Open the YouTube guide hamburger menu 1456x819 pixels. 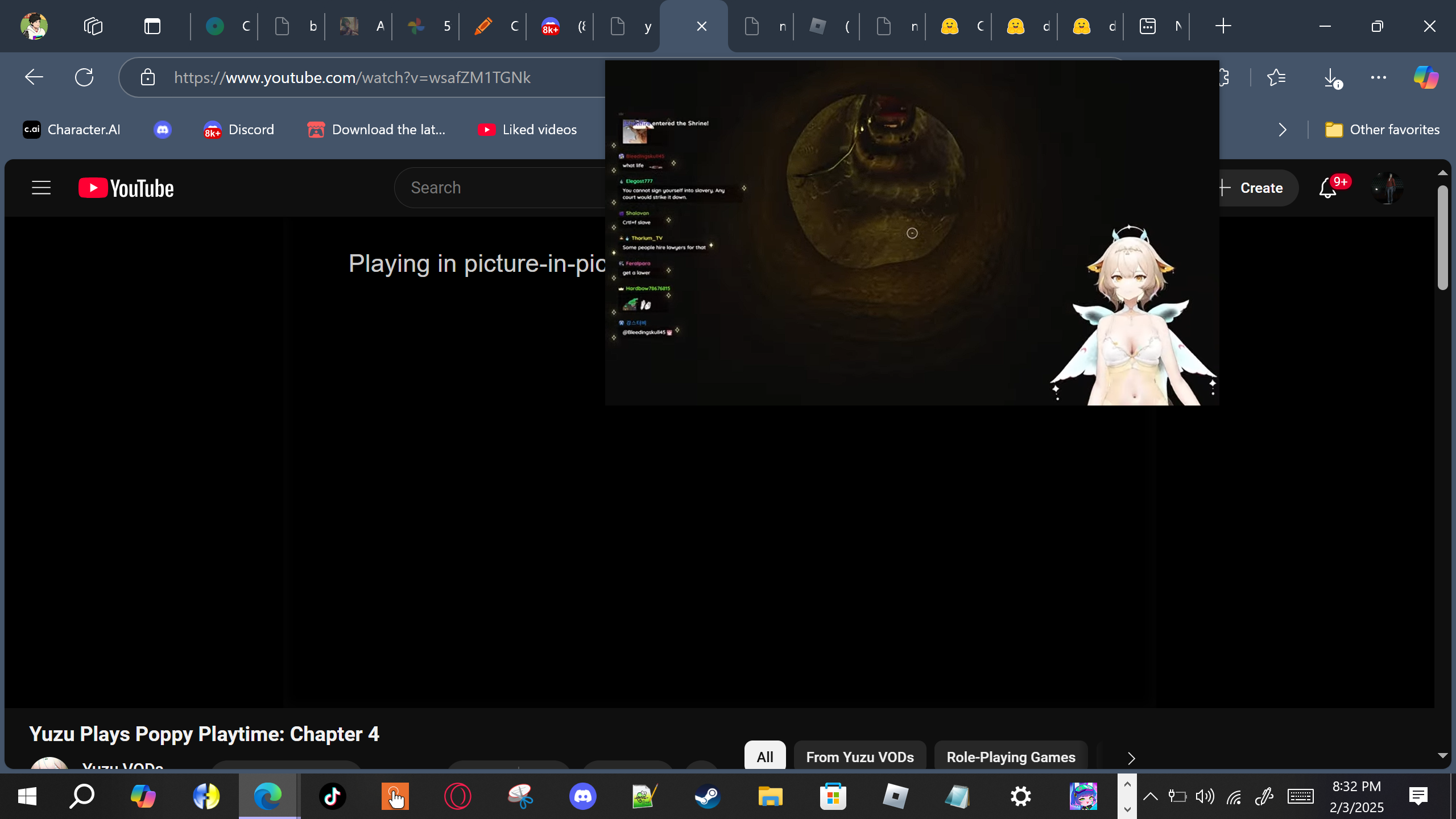41,188
